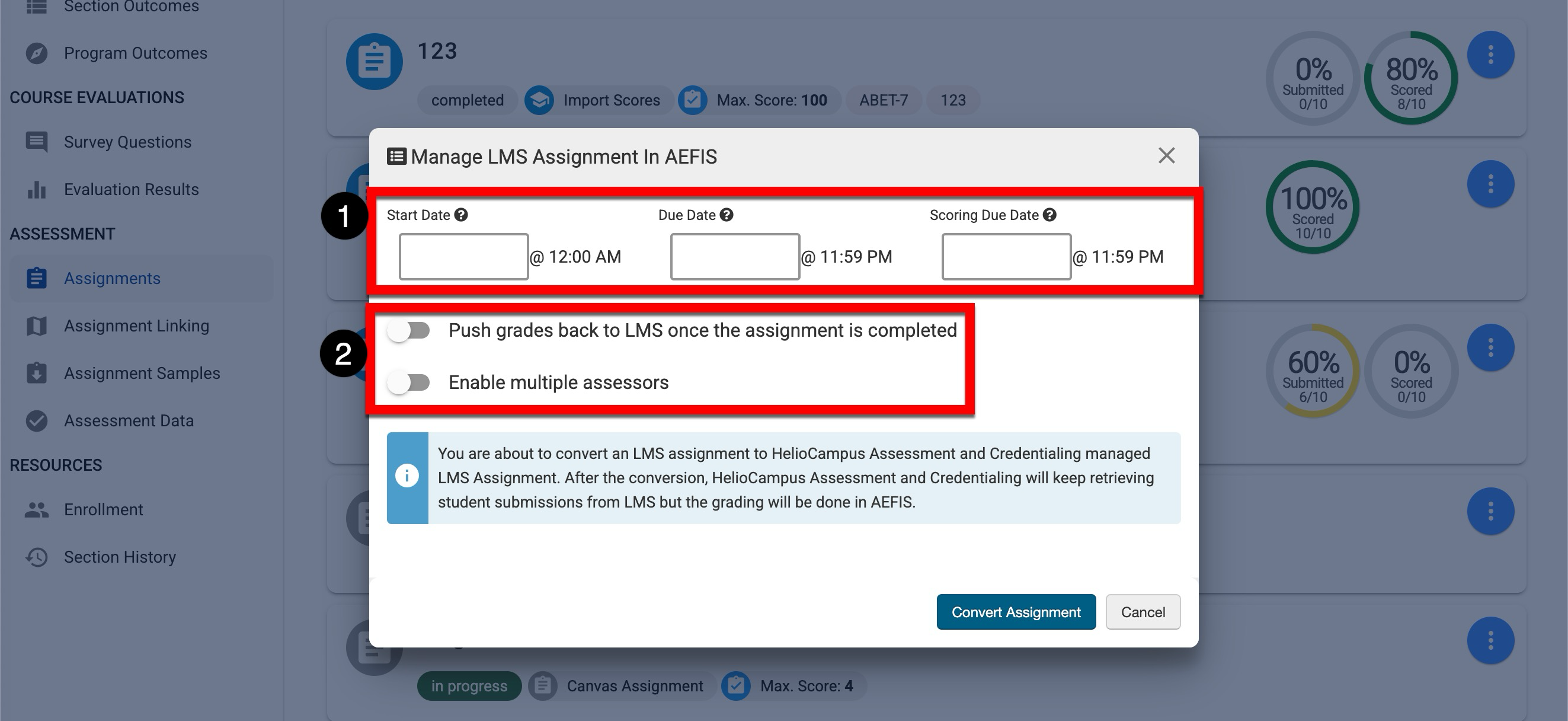Image resolution: width=1568 pixels, height=721 pixels.
Task: Click the Import Scores graduation cap icon
Action: (x=539, y=100)
